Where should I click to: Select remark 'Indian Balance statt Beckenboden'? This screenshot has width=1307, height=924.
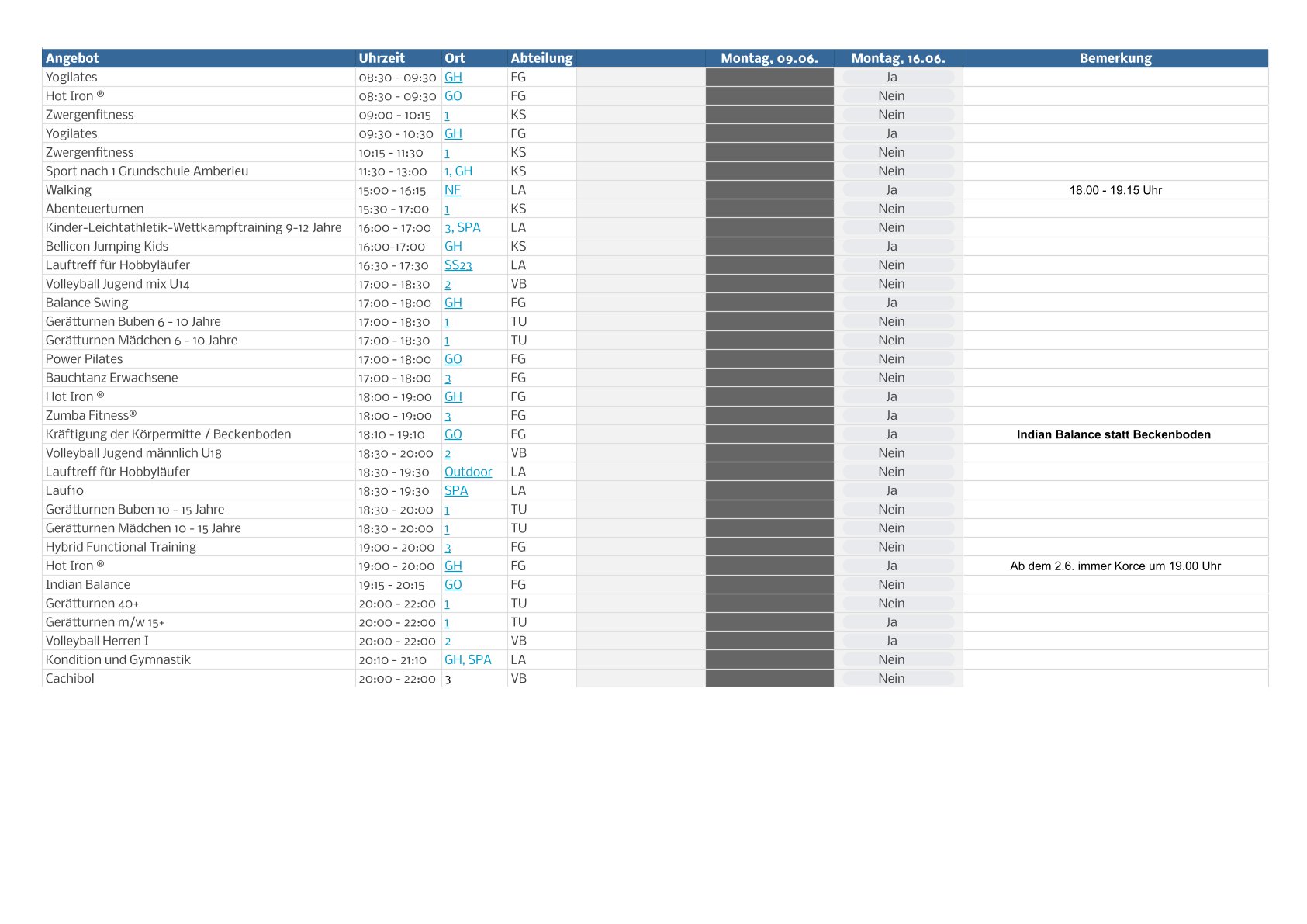pos(1114,434)
